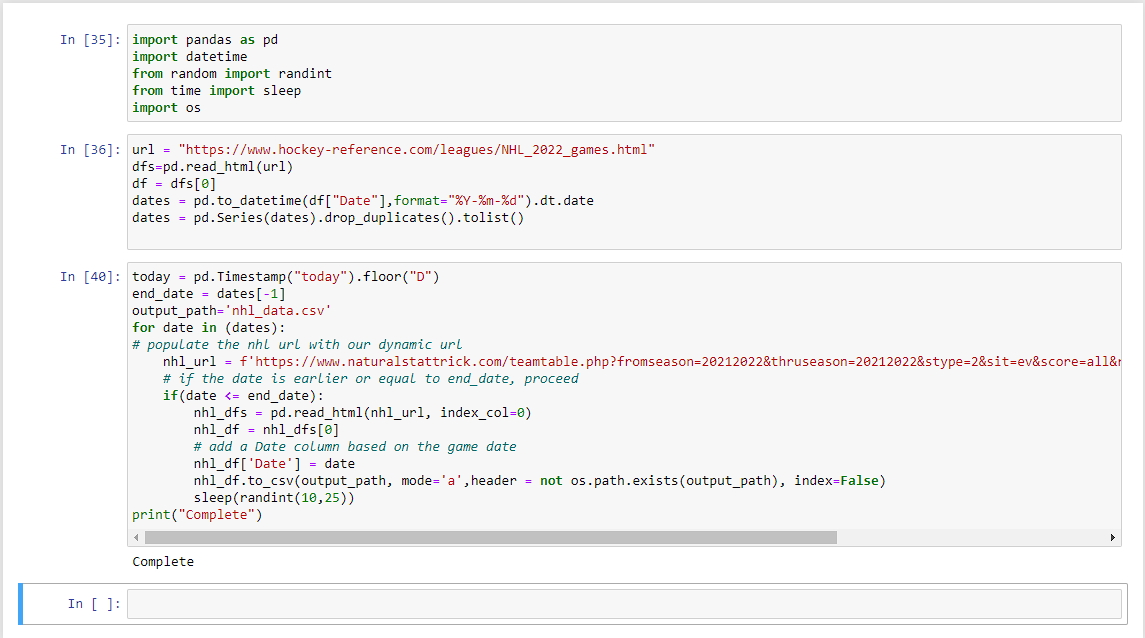Screen dimensions: 1145x638
Task: Select the In [36] prompt label
Action: point(90,150)
